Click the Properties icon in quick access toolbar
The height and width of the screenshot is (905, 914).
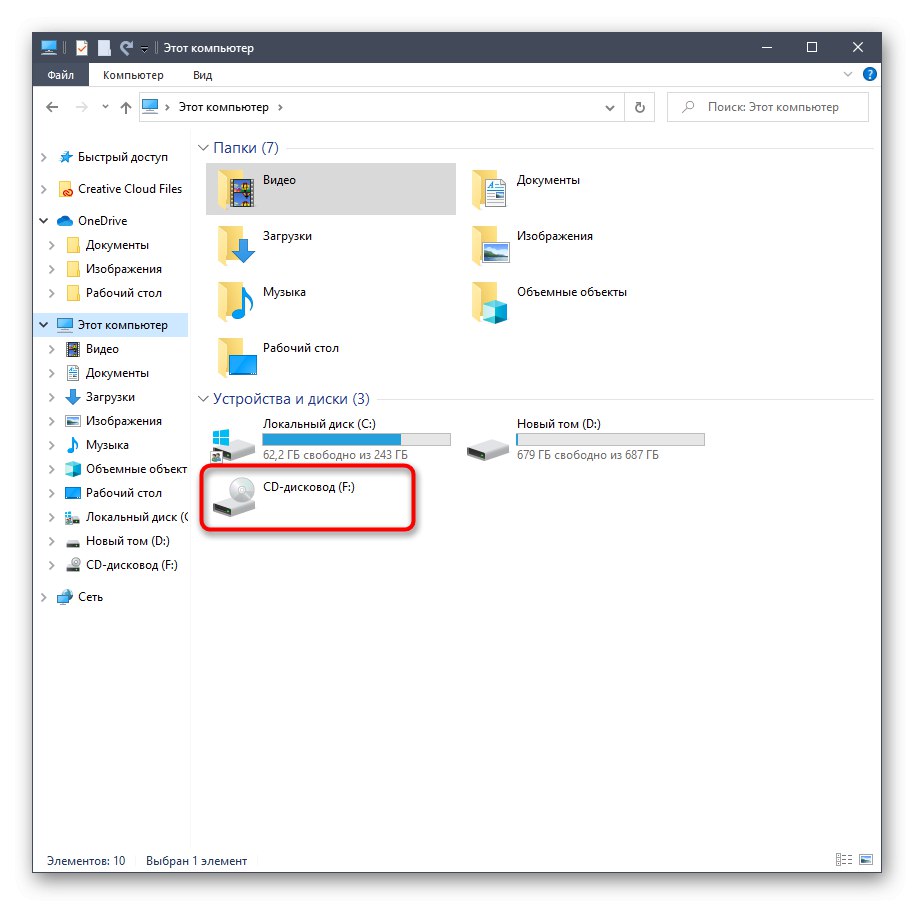tap(82, 48)
